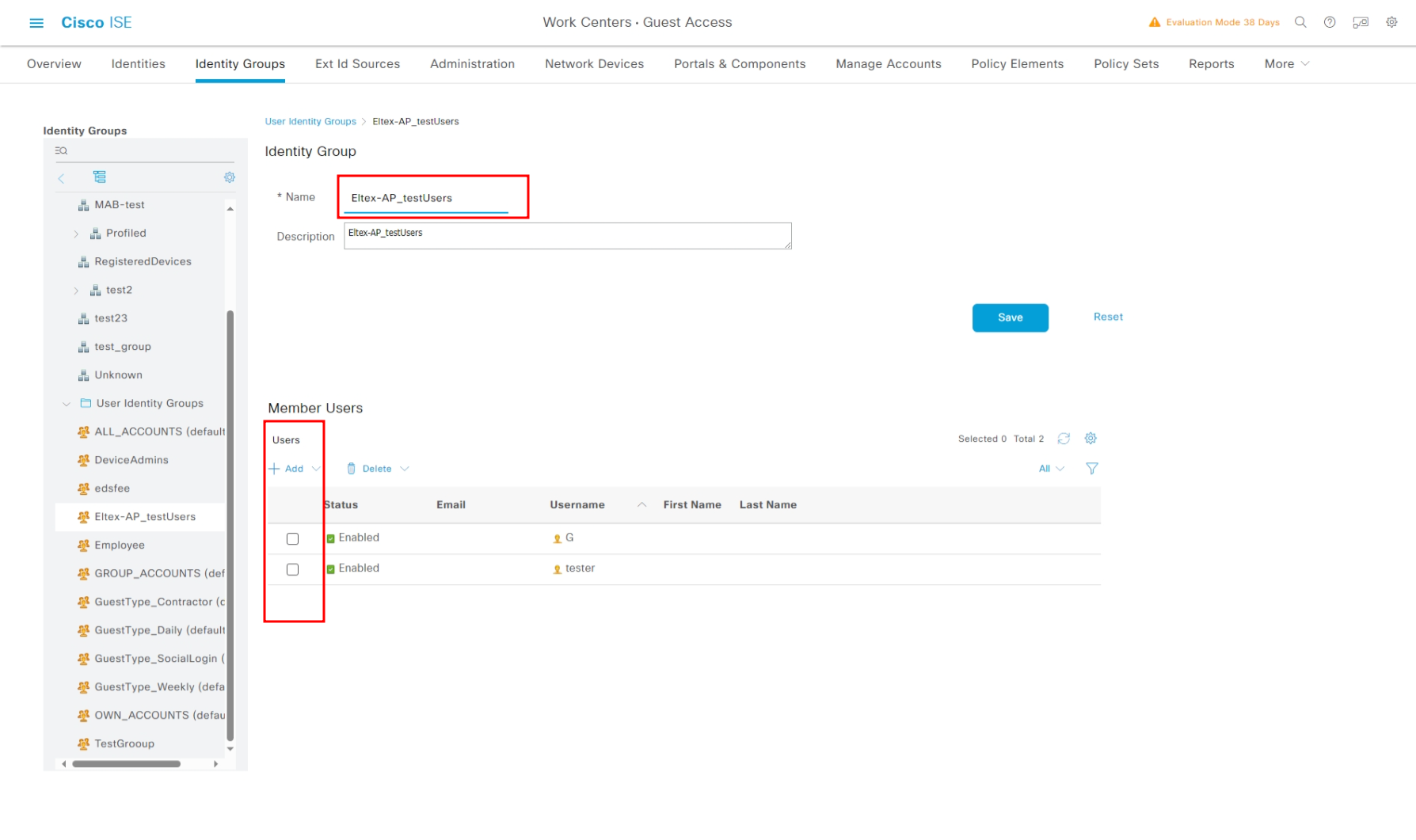Click the trash icon for Delete

[x=352, y=469]
